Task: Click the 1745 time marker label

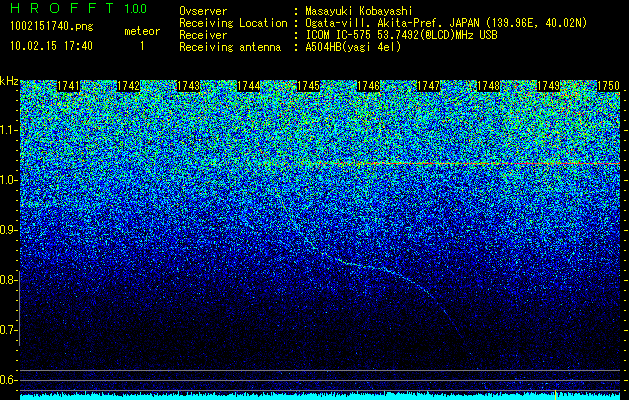Action: click(x=308, y=86)
